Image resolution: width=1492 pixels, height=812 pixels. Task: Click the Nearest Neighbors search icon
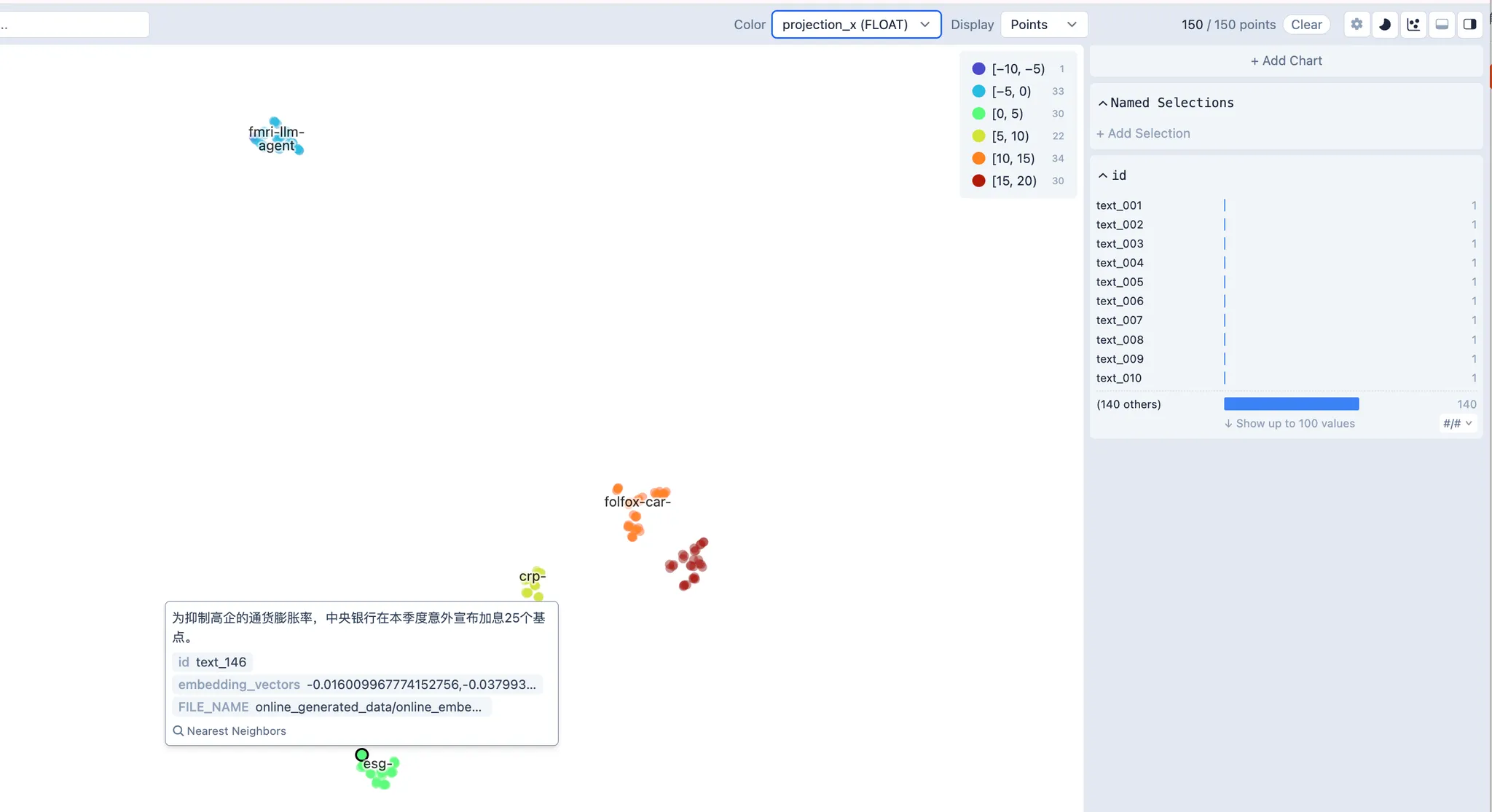178,730
